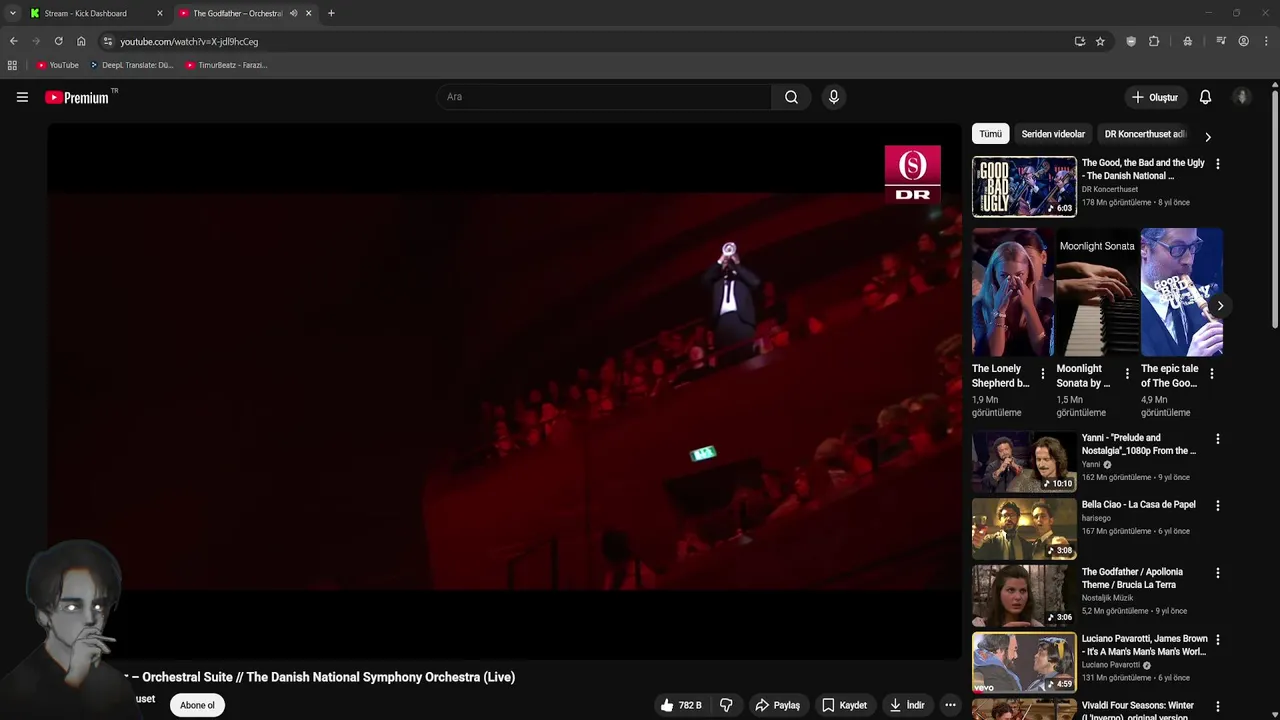Open options menu for Yanni Prelude video
1280x720 pixels.
pos(1217,439)
